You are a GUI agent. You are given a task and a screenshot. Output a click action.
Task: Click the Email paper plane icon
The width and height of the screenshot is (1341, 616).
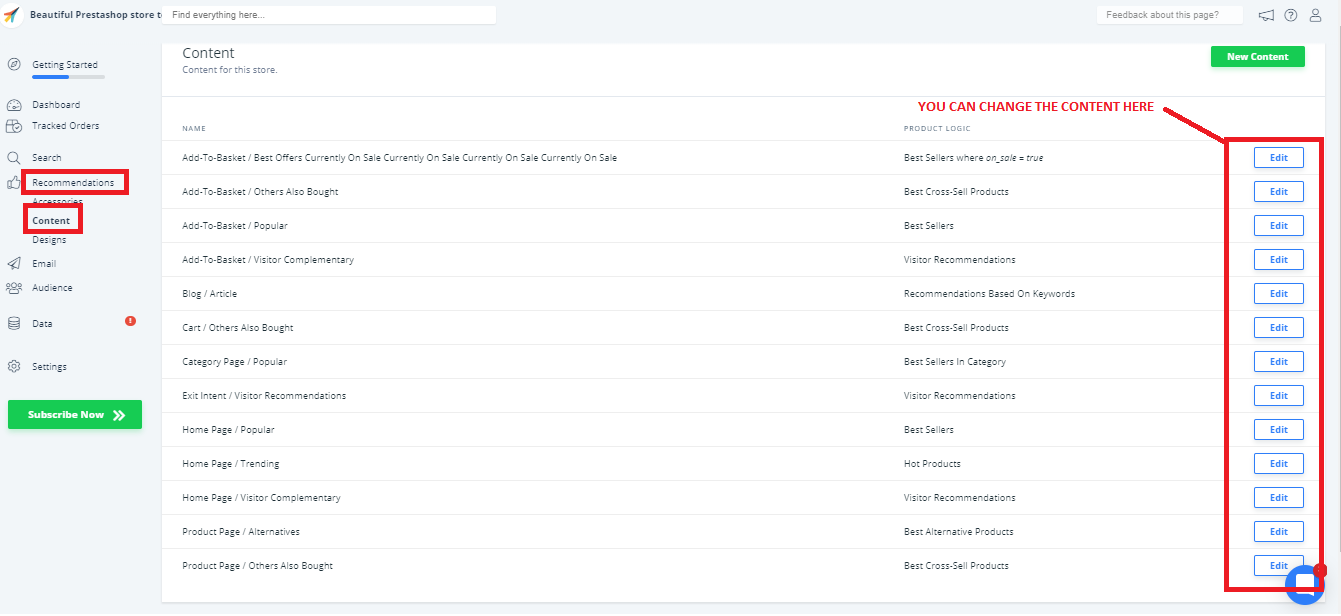click(14, 264)
